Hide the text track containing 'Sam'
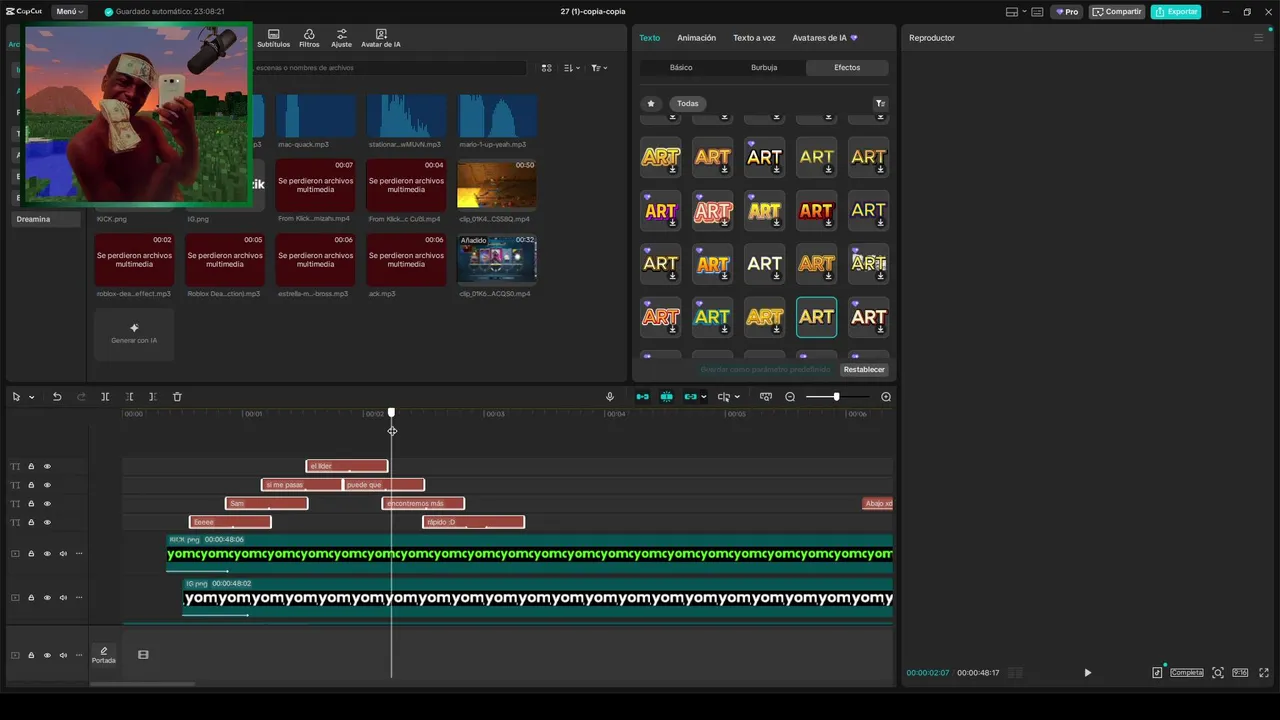Screen dimensions: 1280x720 (x=47, y=504)
